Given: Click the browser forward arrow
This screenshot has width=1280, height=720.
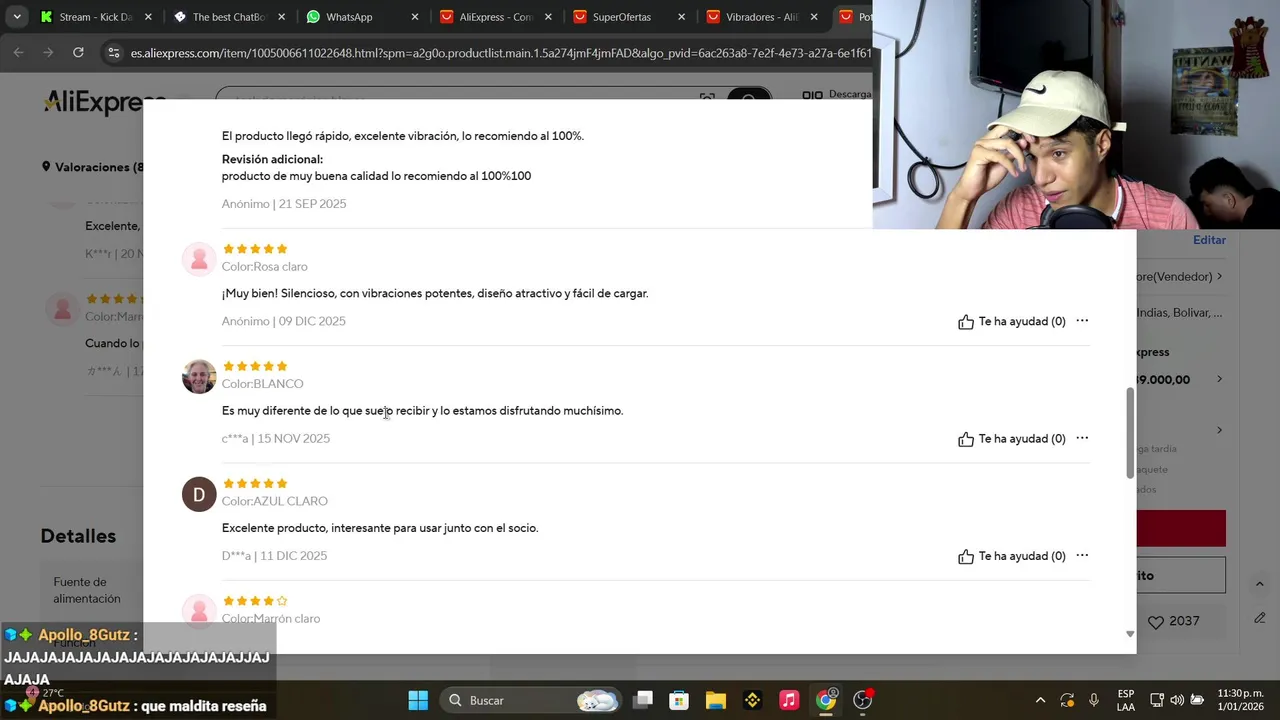Looking at the screenshot, I should [x=48, y=52].
